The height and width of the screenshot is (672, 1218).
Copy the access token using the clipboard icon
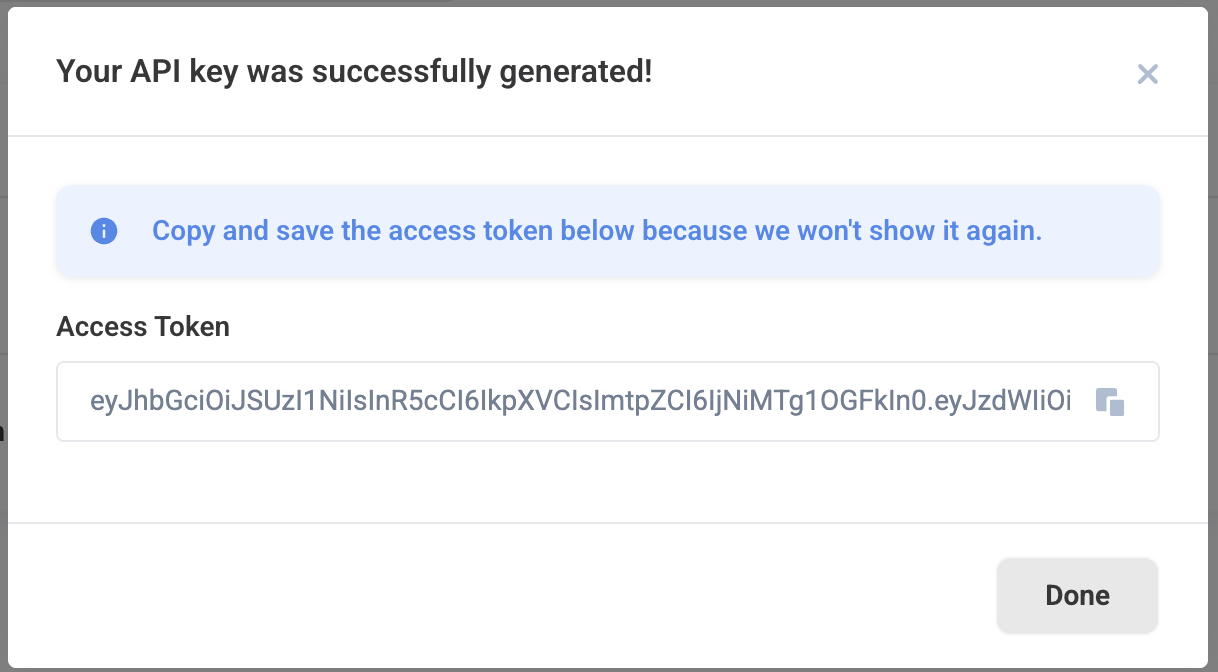(1110, 401)
